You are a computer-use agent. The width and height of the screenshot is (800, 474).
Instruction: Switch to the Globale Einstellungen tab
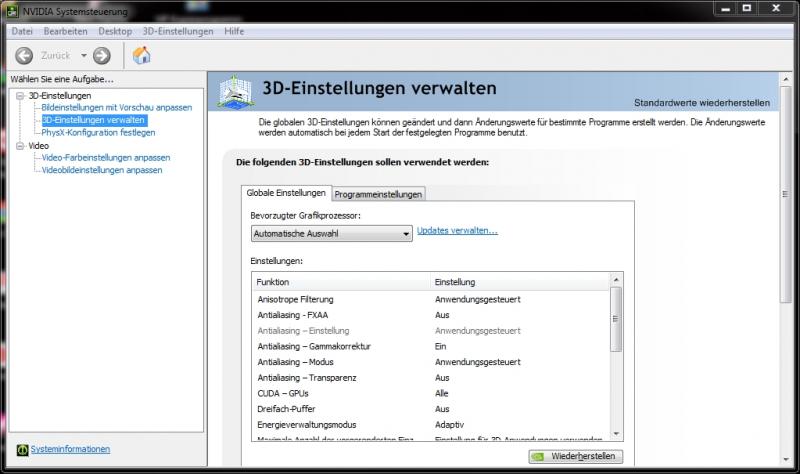pos(286,193)
